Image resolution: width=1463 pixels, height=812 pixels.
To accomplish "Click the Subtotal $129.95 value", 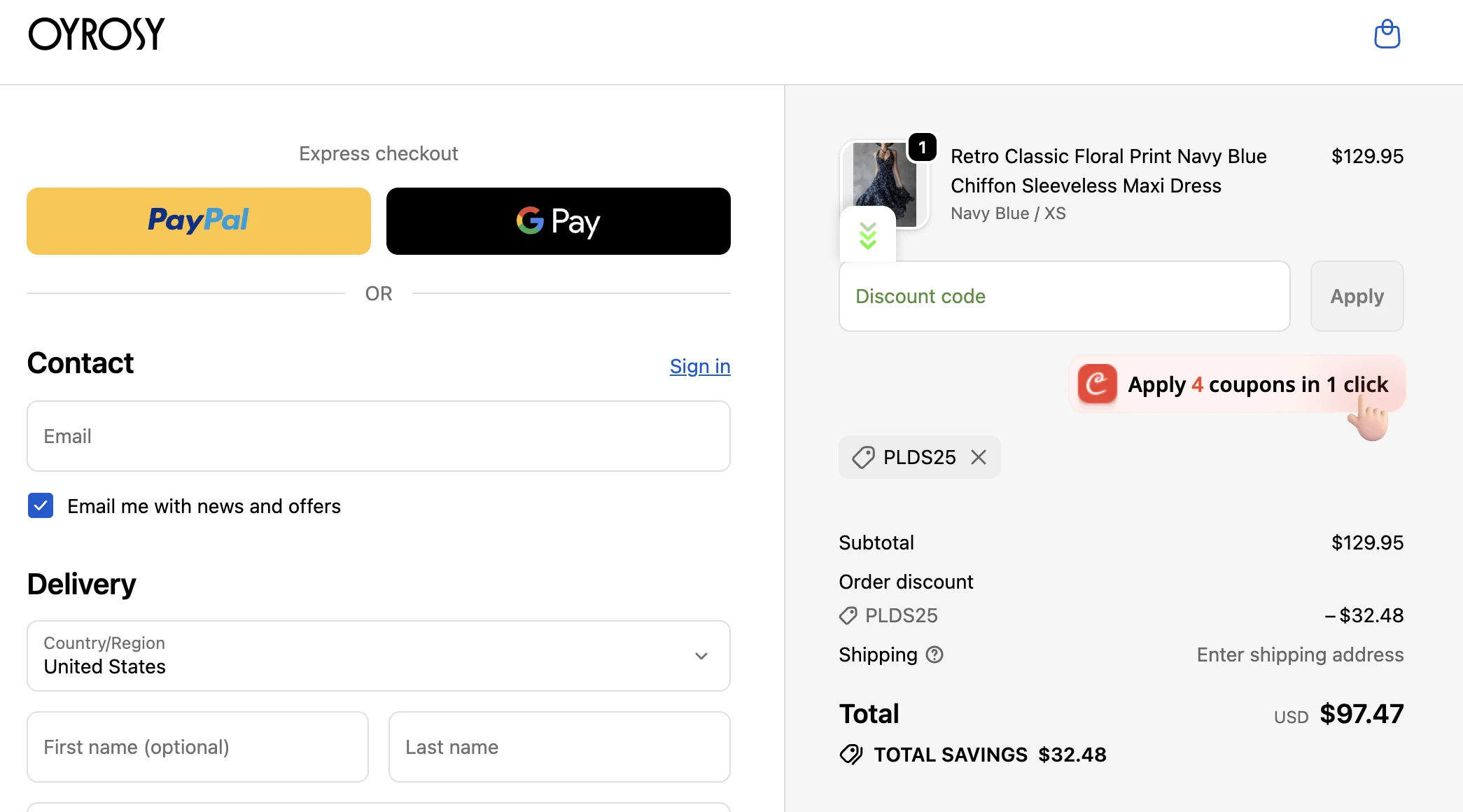I will [x=1367, y=542].
